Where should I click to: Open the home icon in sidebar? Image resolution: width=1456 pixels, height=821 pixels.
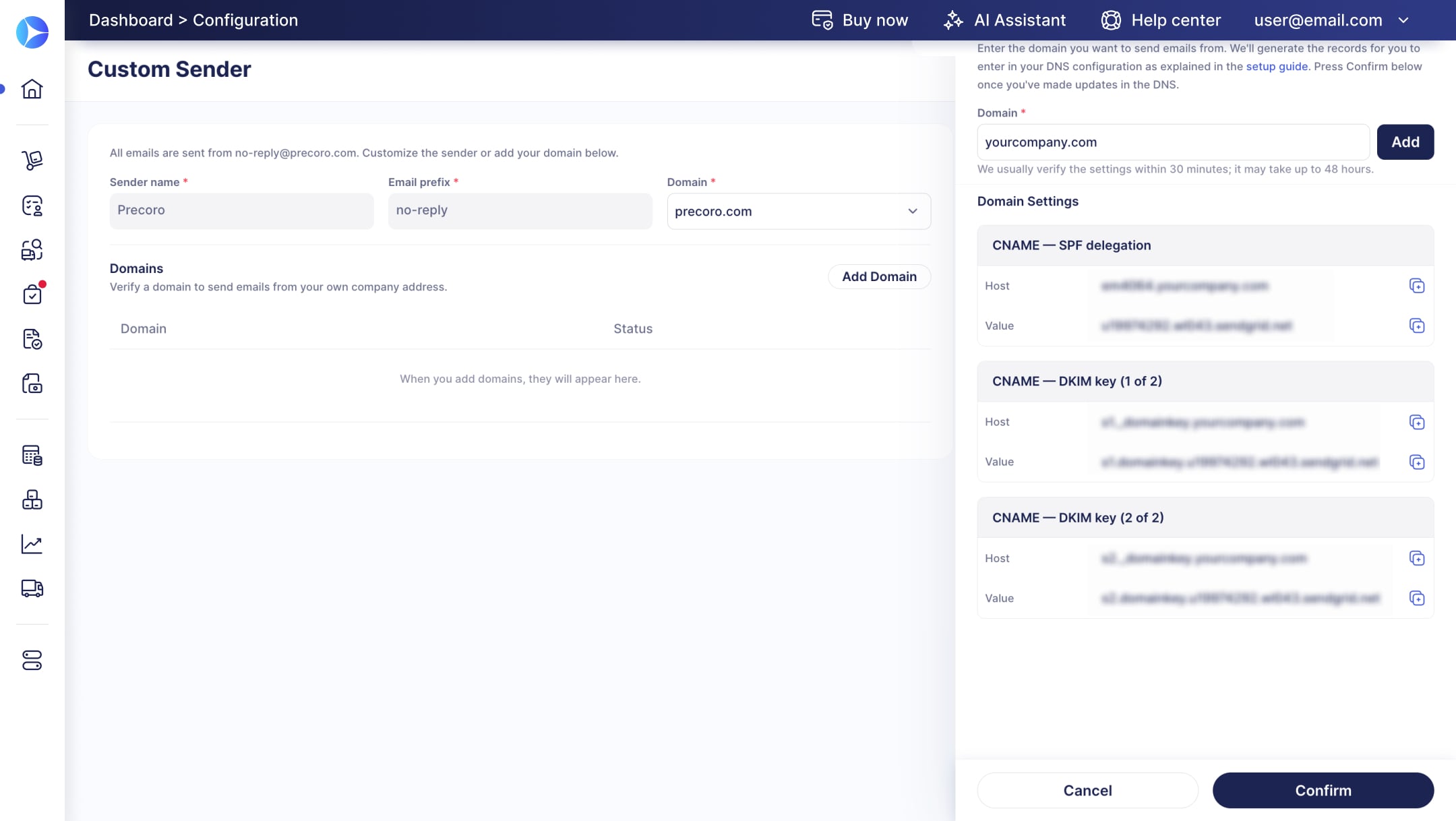32,89
